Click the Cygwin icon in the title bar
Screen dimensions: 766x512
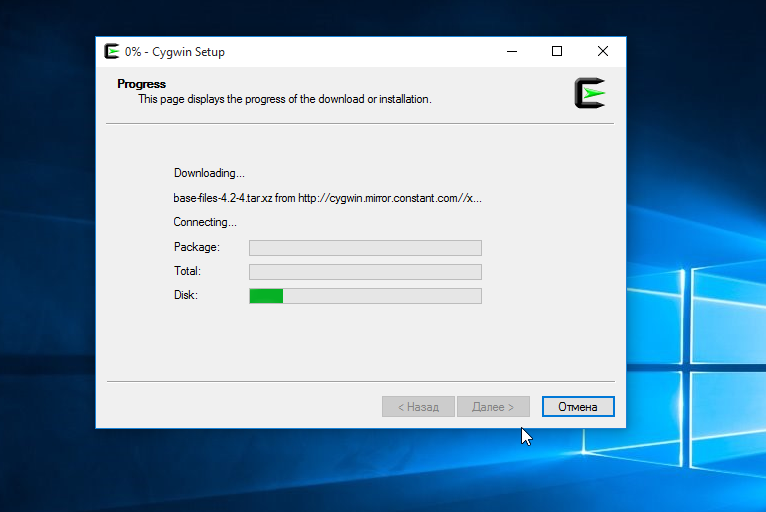click(112, 51)
